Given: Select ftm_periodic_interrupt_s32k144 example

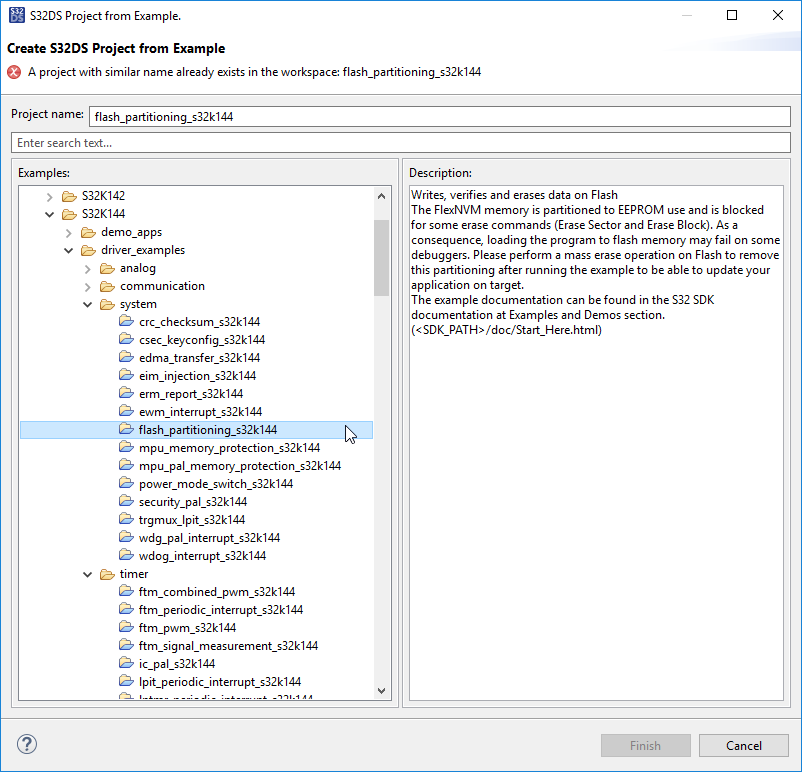Looking at the screenshot, I should point(220,610).
